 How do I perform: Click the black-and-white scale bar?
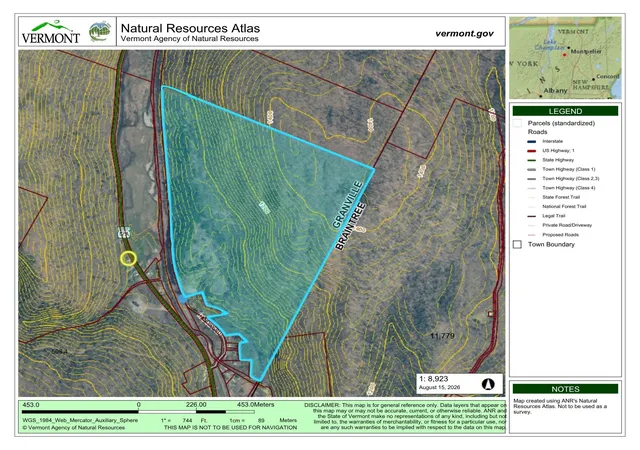click(x=138, y=412)
